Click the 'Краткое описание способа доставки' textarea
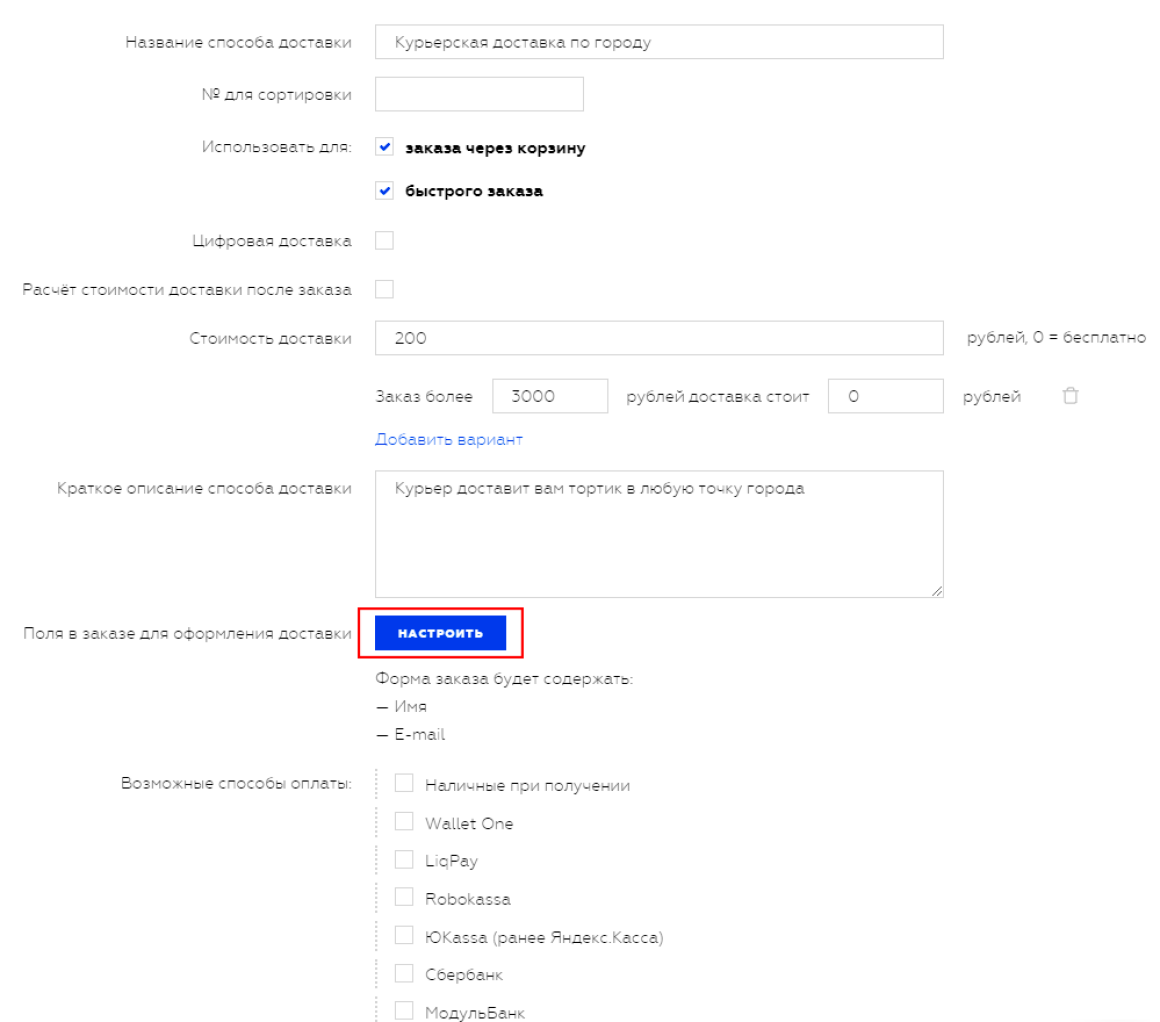 click(x=658, y=534)
